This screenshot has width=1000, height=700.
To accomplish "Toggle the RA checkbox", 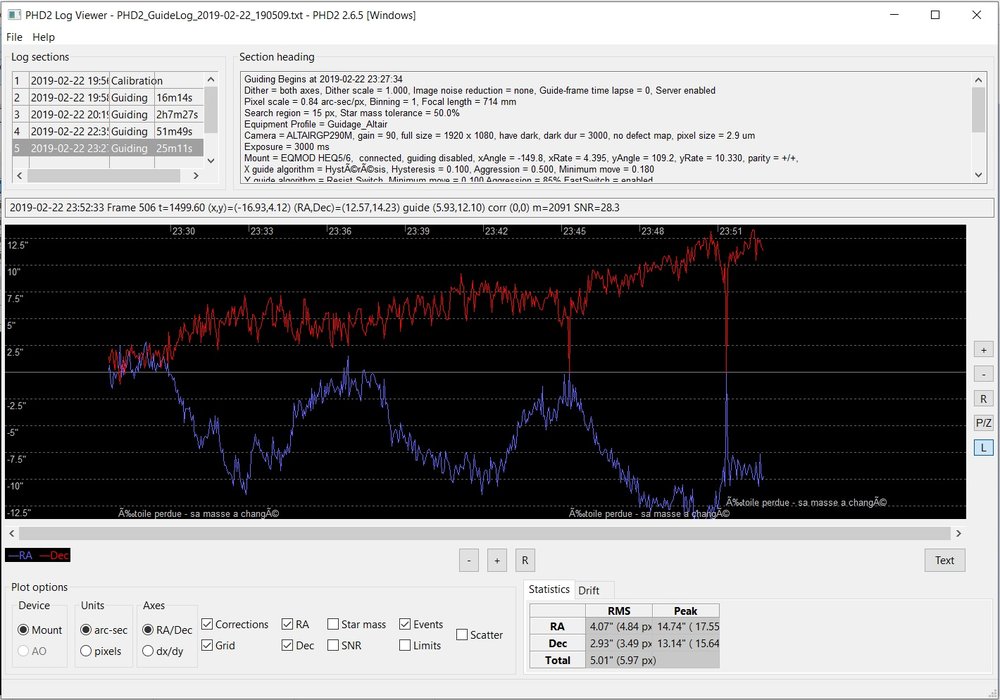I will pos(295,624).
